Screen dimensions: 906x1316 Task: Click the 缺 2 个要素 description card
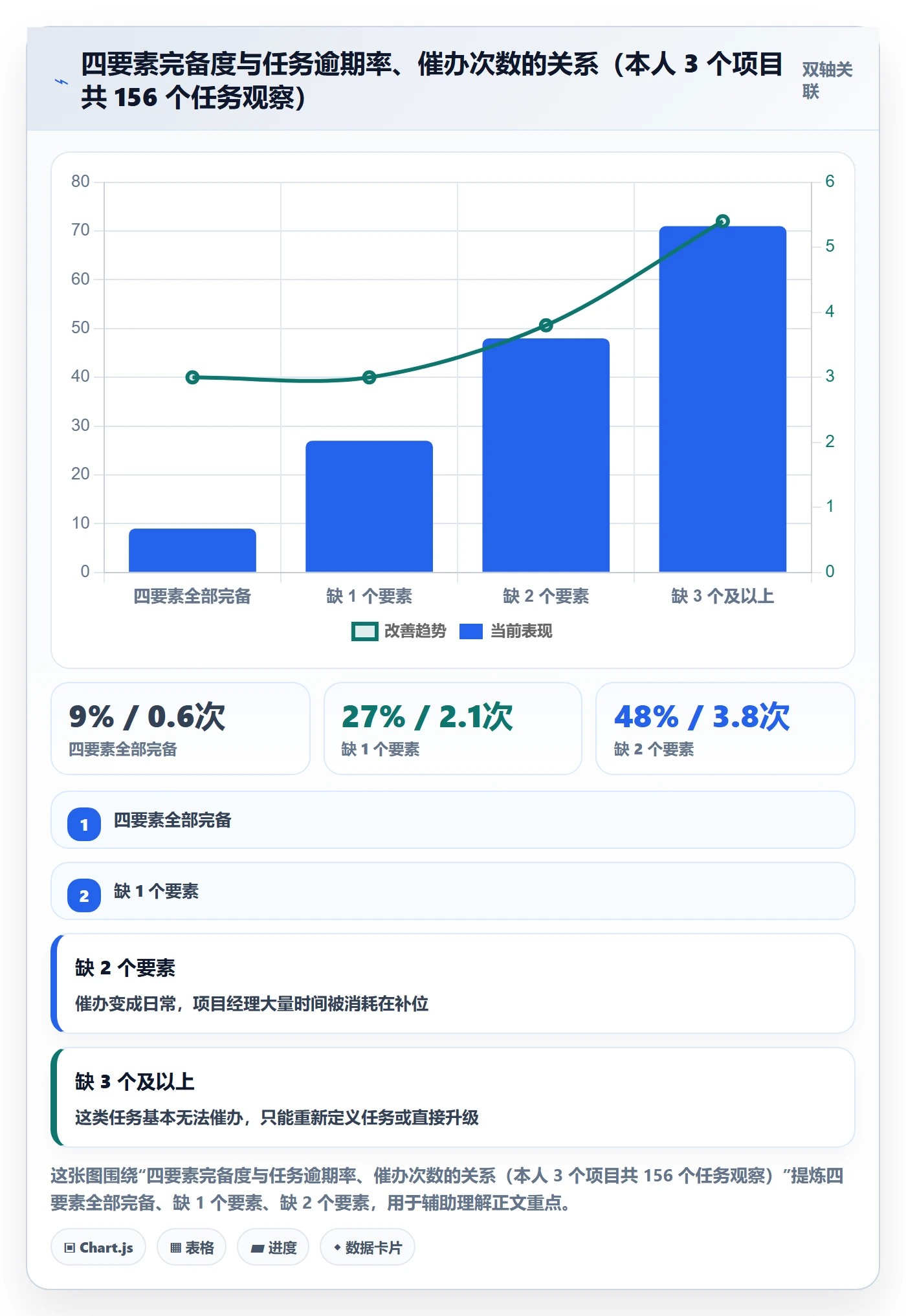click(x=453, y=983)
